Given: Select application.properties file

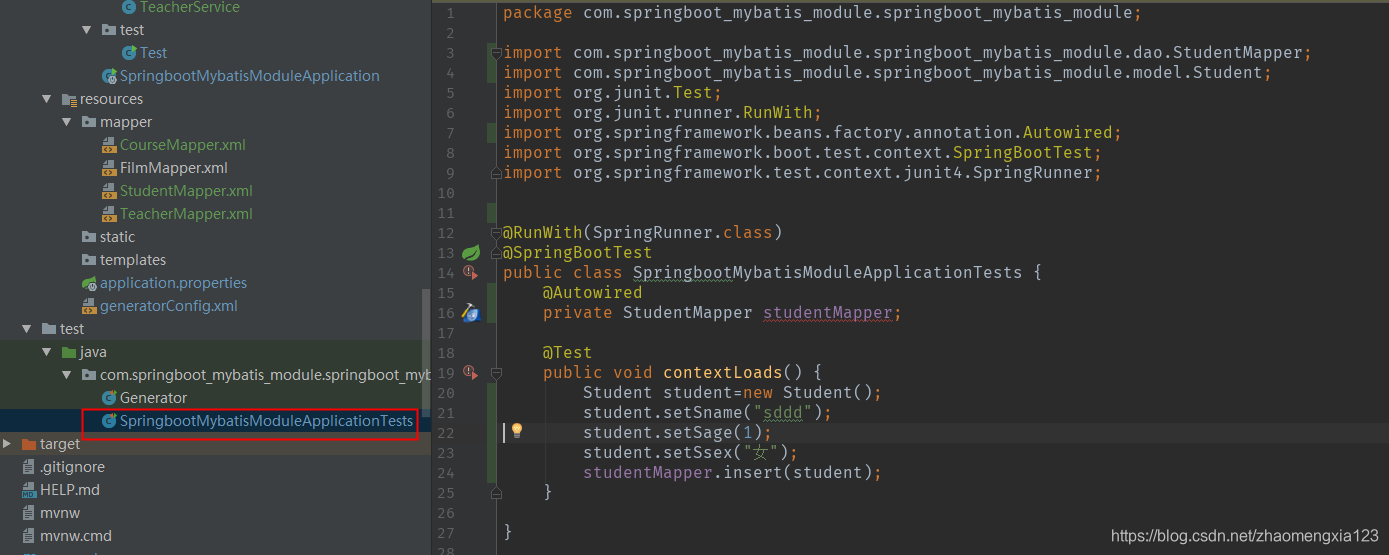Looking at the screenshot, I should (173, 283).
